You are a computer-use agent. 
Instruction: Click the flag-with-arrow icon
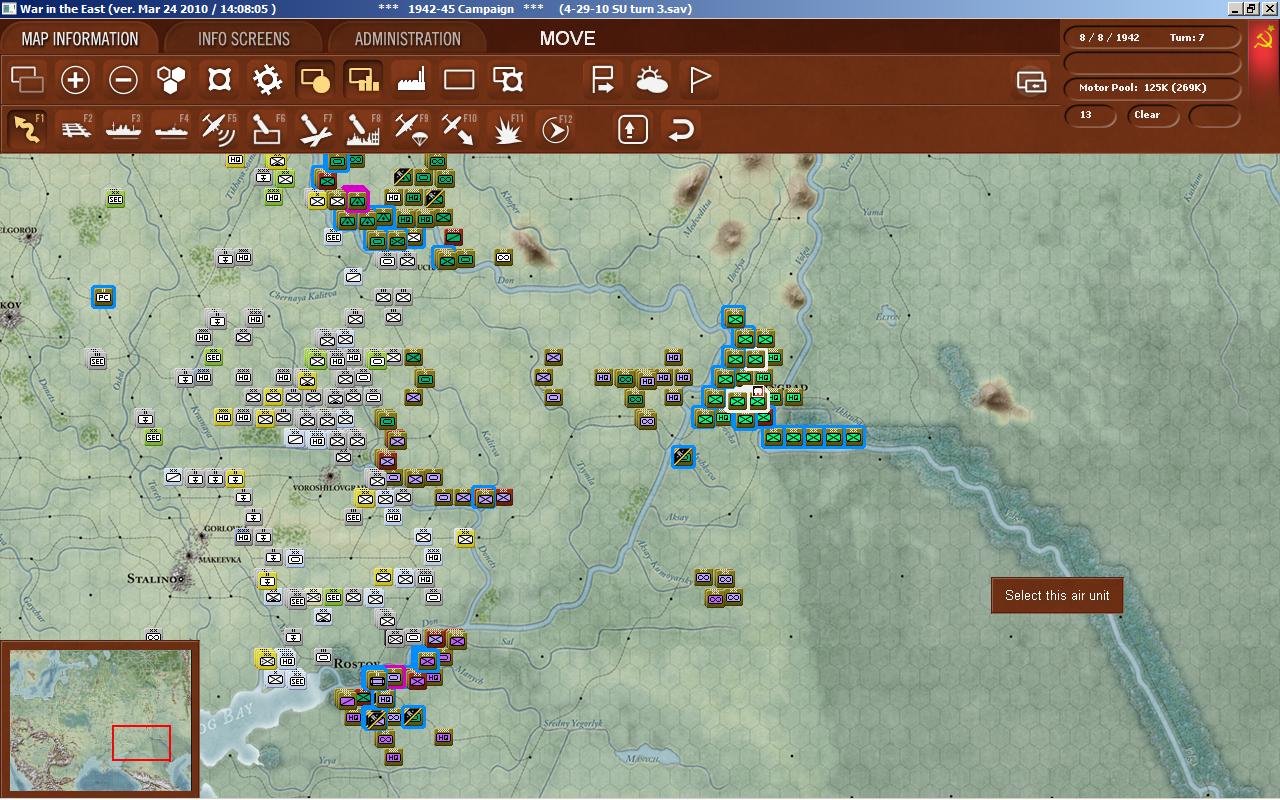click(603, 79)
